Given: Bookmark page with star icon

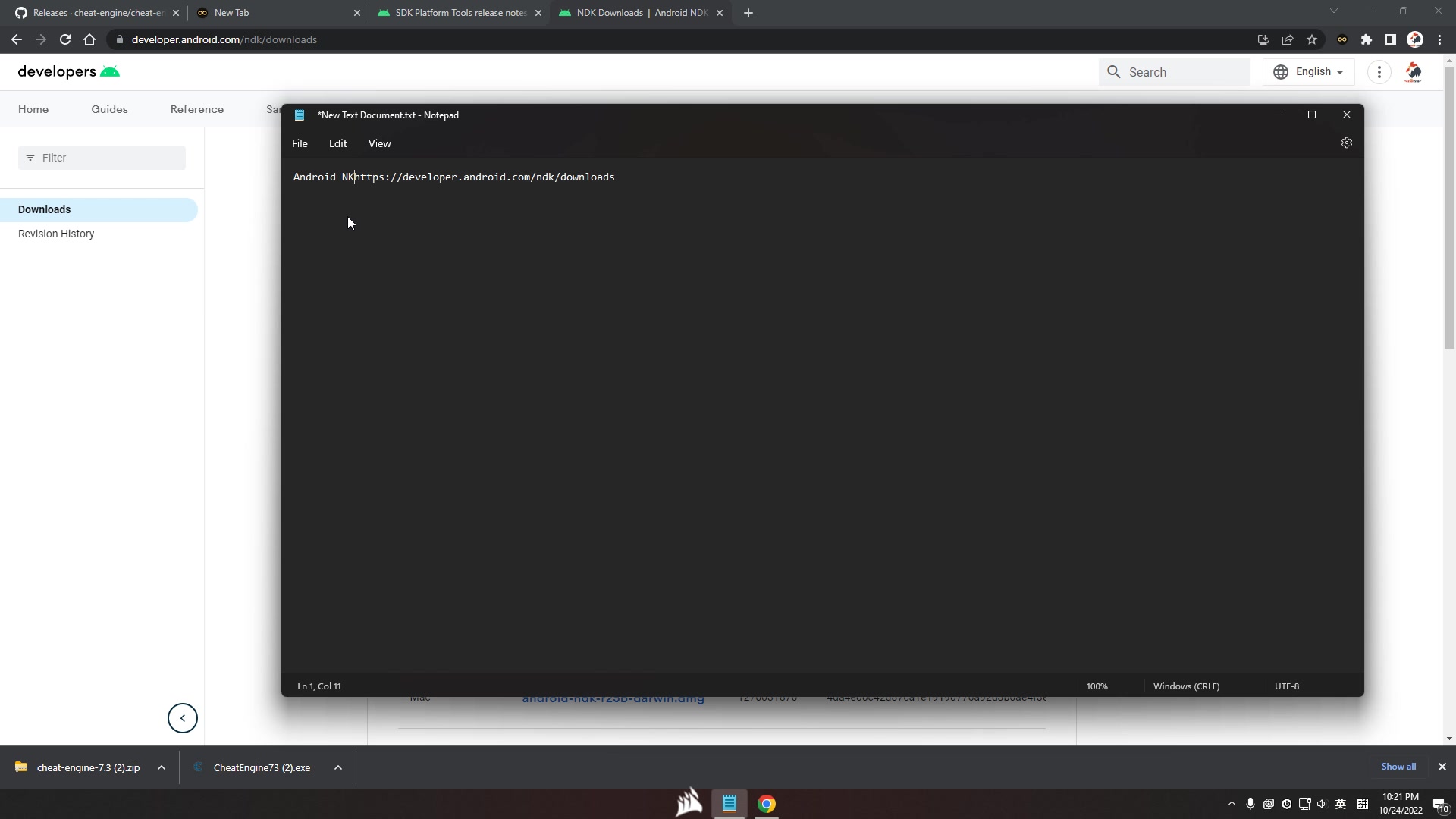Looking at the screenshot, I should (x=1312, y=39).
